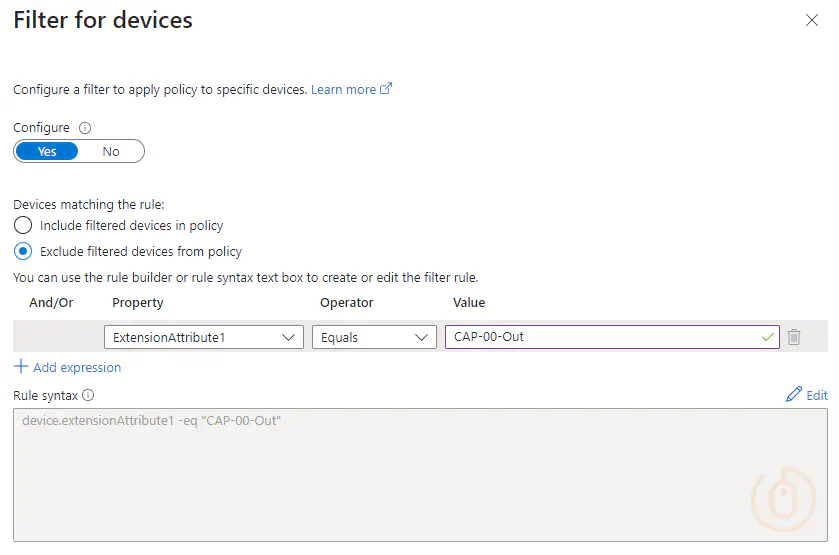839x555 pixels.
Task: Open the Equals operator dropdown
Action: point(374,337)
